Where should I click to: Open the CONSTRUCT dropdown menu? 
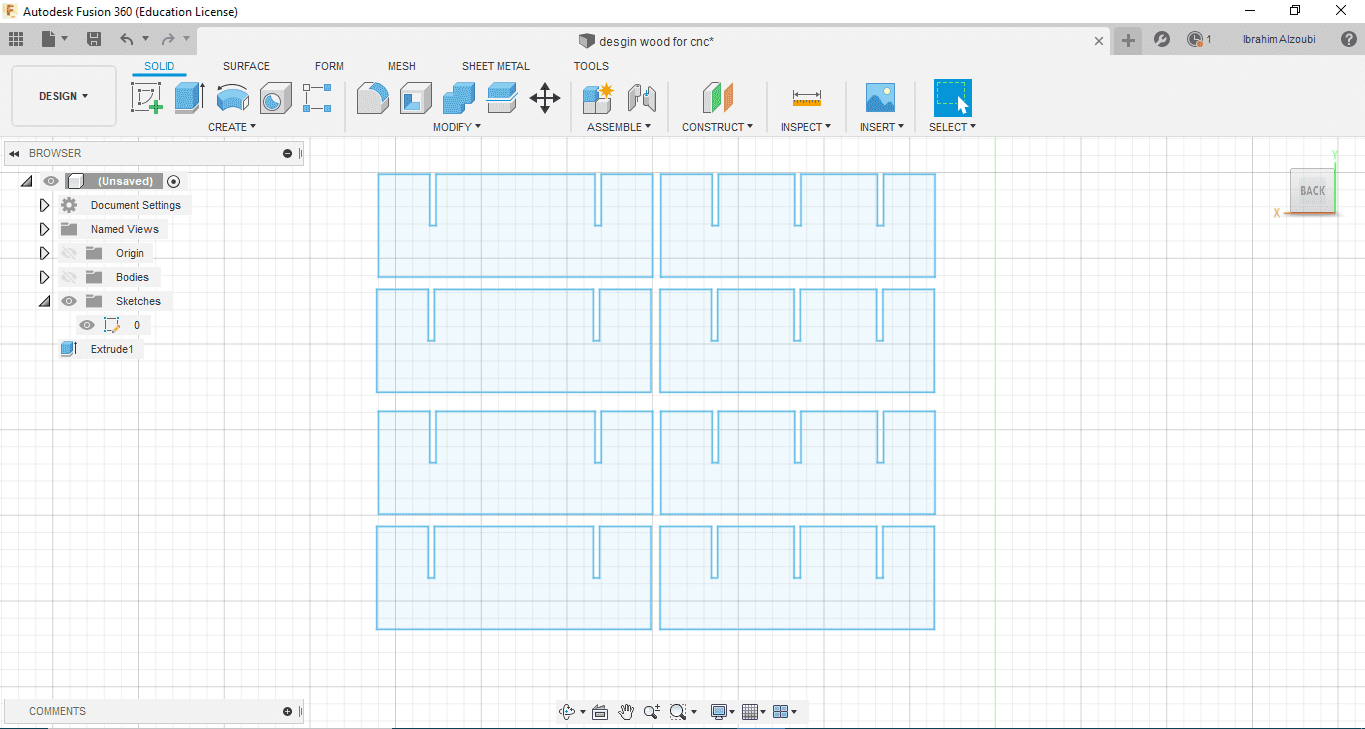(718, 127)
